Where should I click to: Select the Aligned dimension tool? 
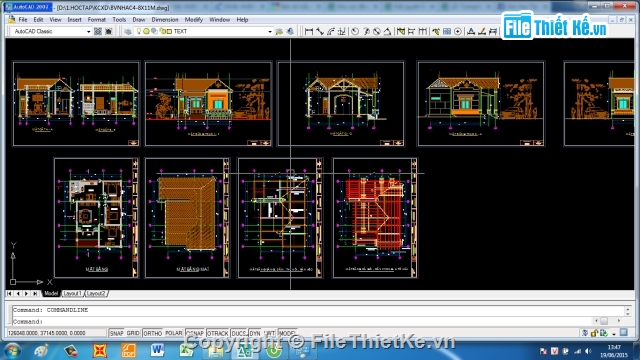click(320, 31)
